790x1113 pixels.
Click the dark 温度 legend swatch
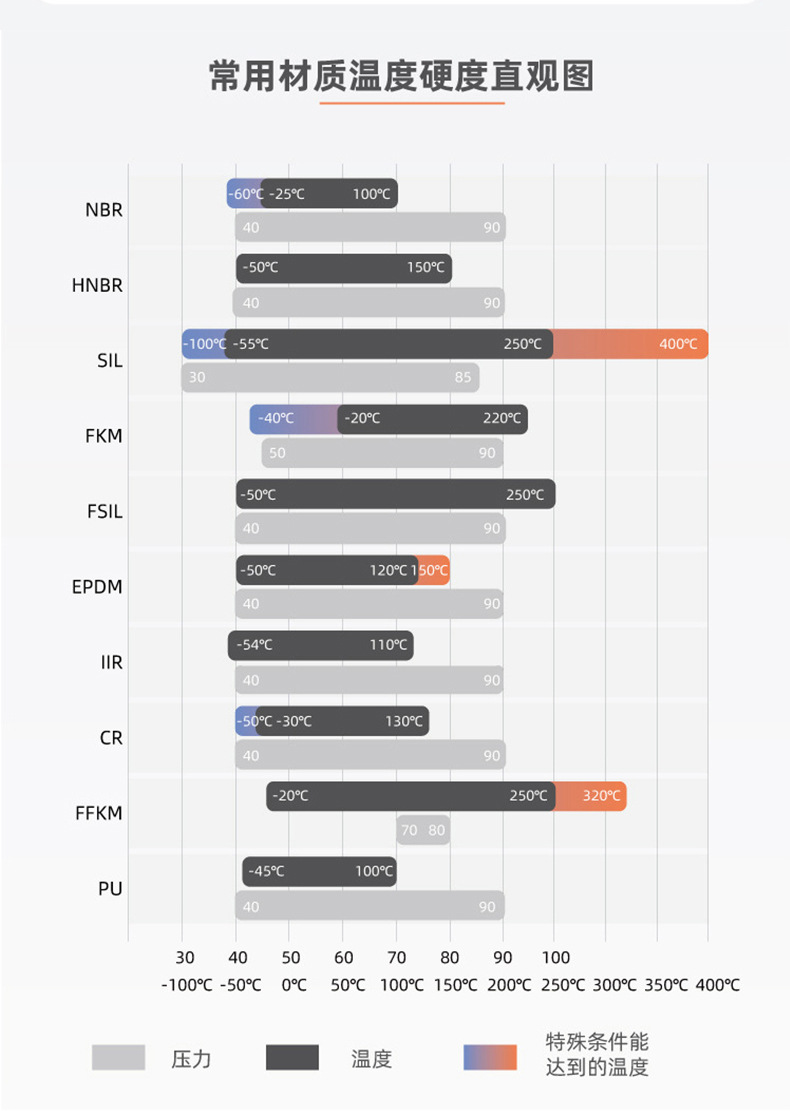tap(292, 1057)
